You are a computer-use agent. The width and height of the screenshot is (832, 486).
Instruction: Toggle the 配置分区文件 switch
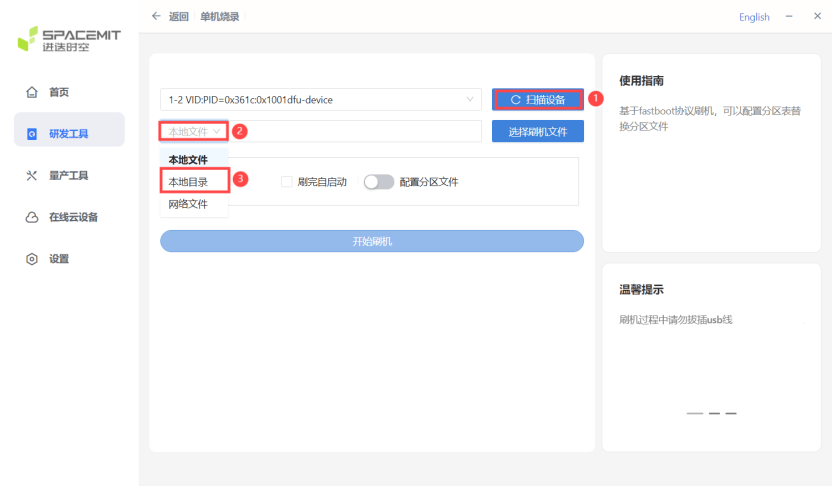click(378, 182)
